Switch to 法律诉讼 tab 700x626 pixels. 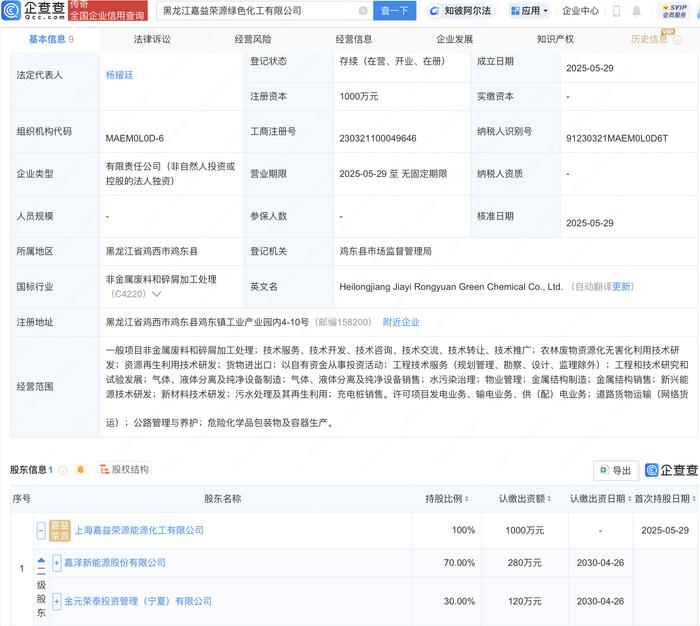coord(152,39)
